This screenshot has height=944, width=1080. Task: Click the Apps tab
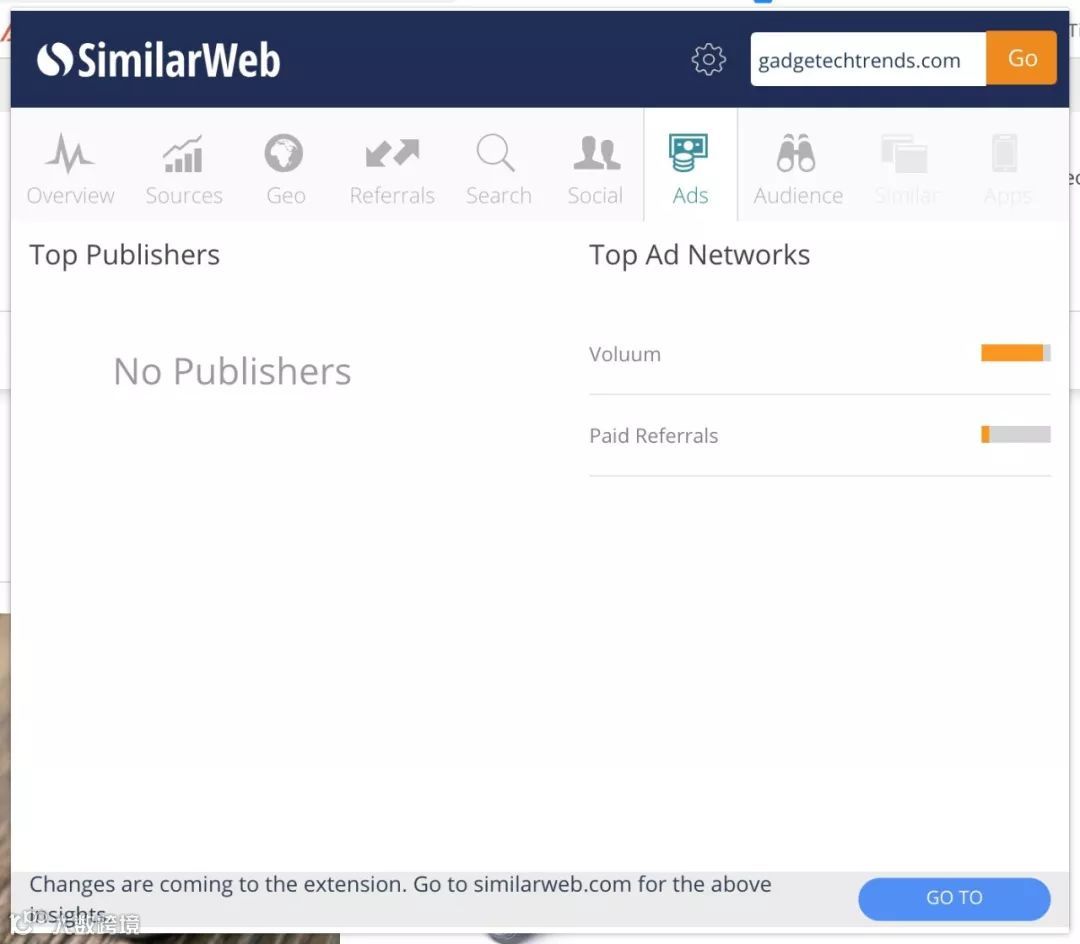[1007, 169]
